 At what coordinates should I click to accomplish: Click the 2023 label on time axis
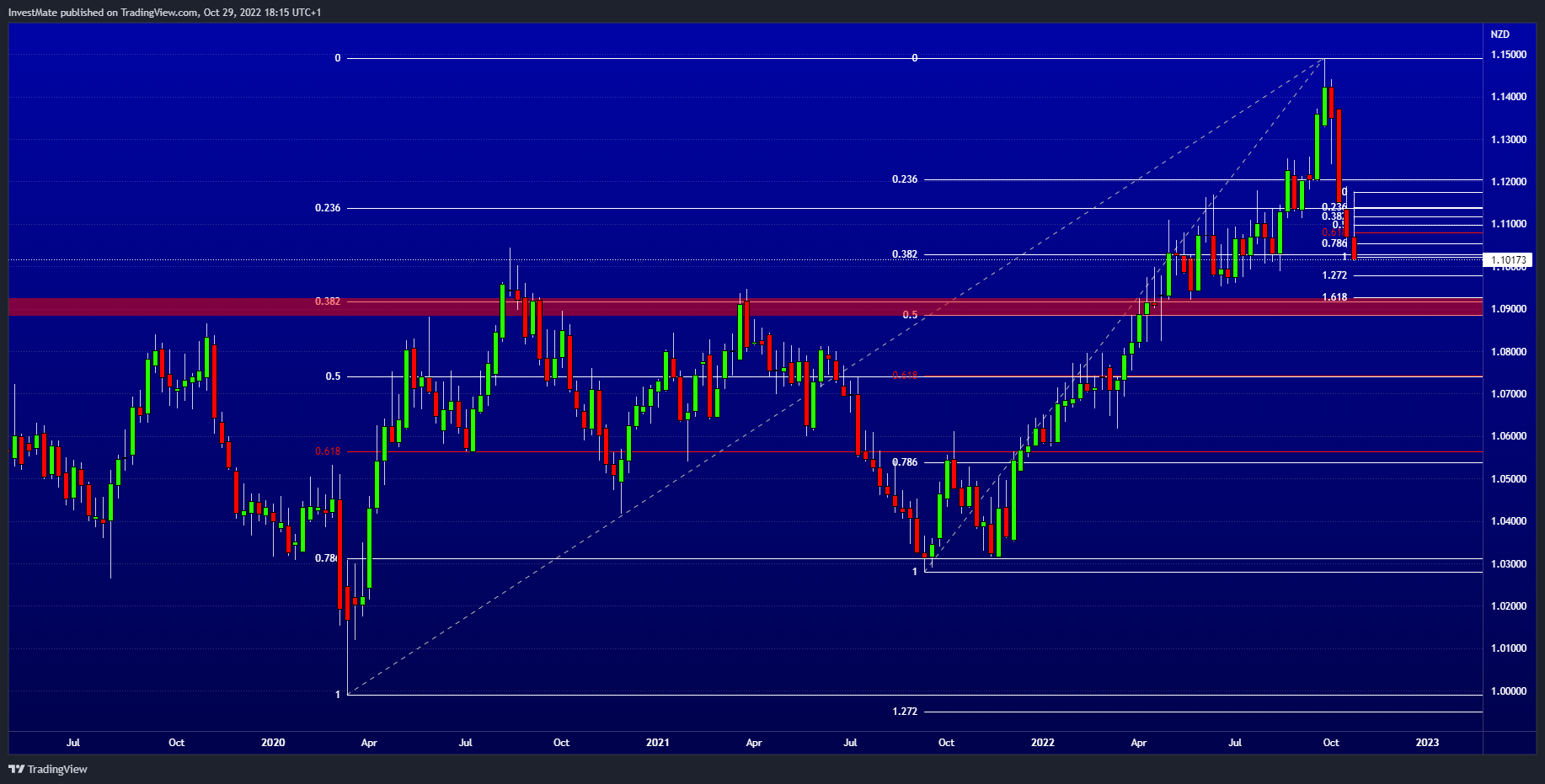1427,743
